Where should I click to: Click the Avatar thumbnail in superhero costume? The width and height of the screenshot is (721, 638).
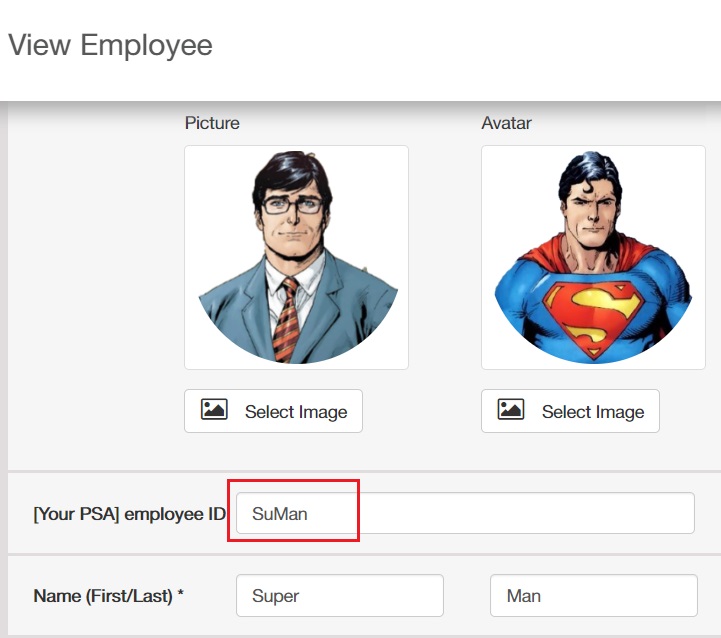click(x=593, y=257)
